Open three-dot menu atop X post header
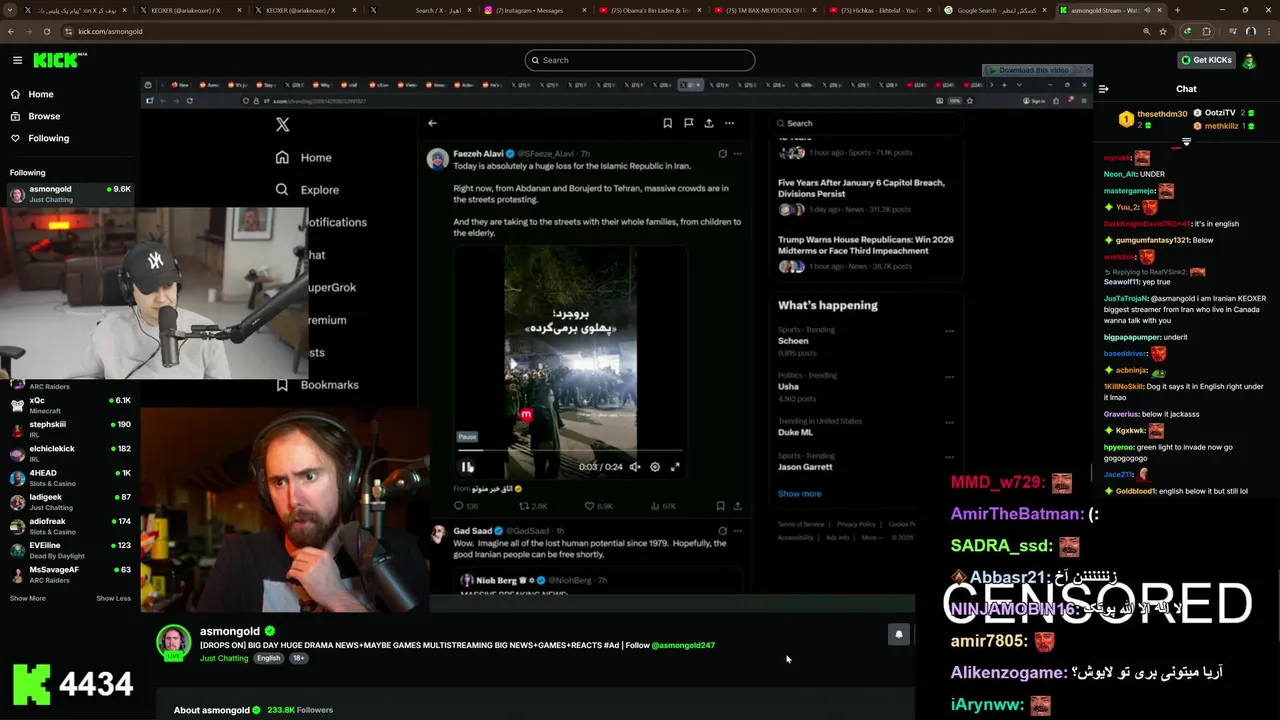Image resolution: width=1280 pixels, height=720 pixels. coord(730,123)
